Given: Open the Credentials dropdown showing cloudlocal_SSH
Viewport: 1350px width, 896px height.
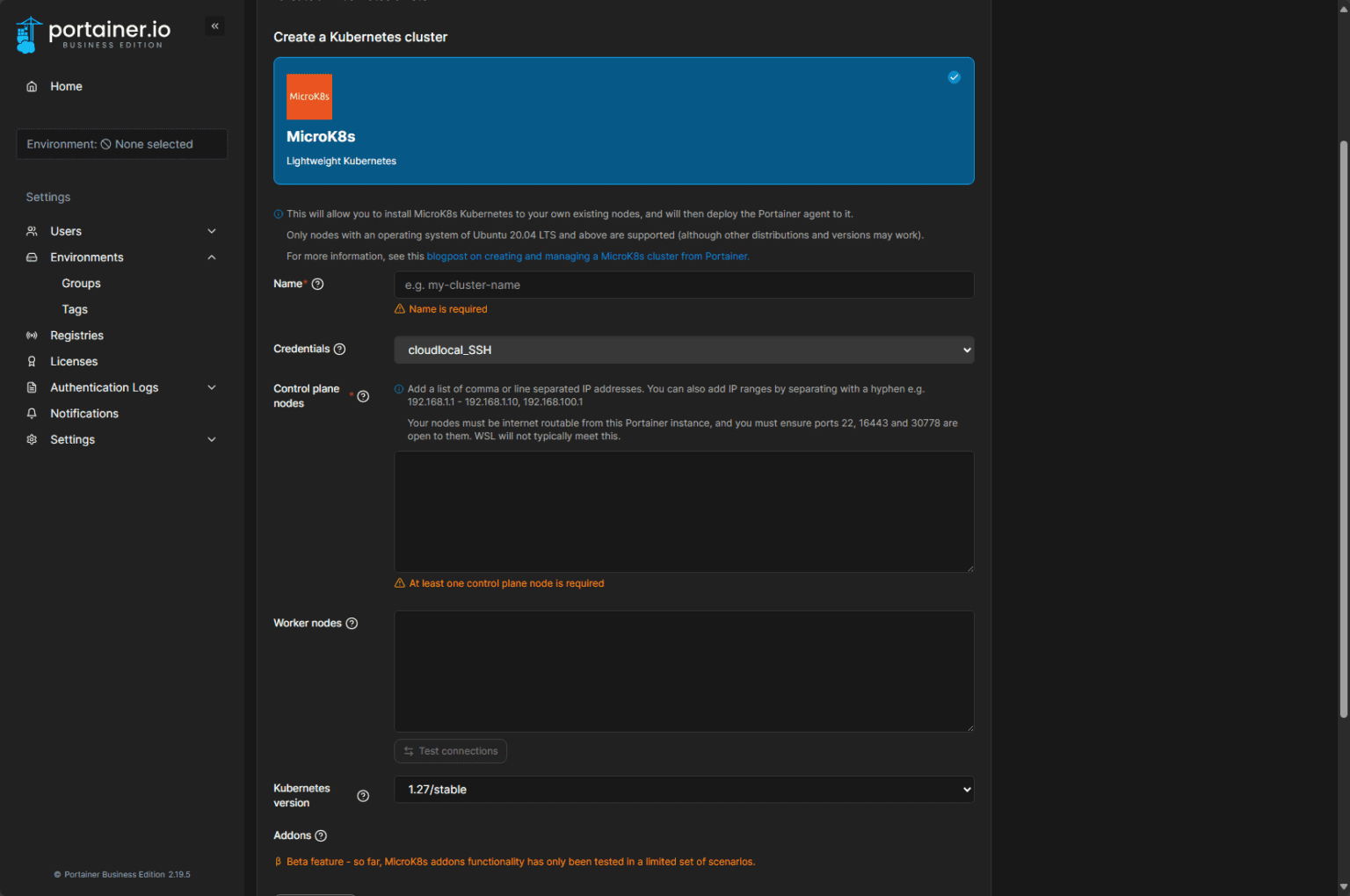Looking at the screenshot, I should 684,350.
